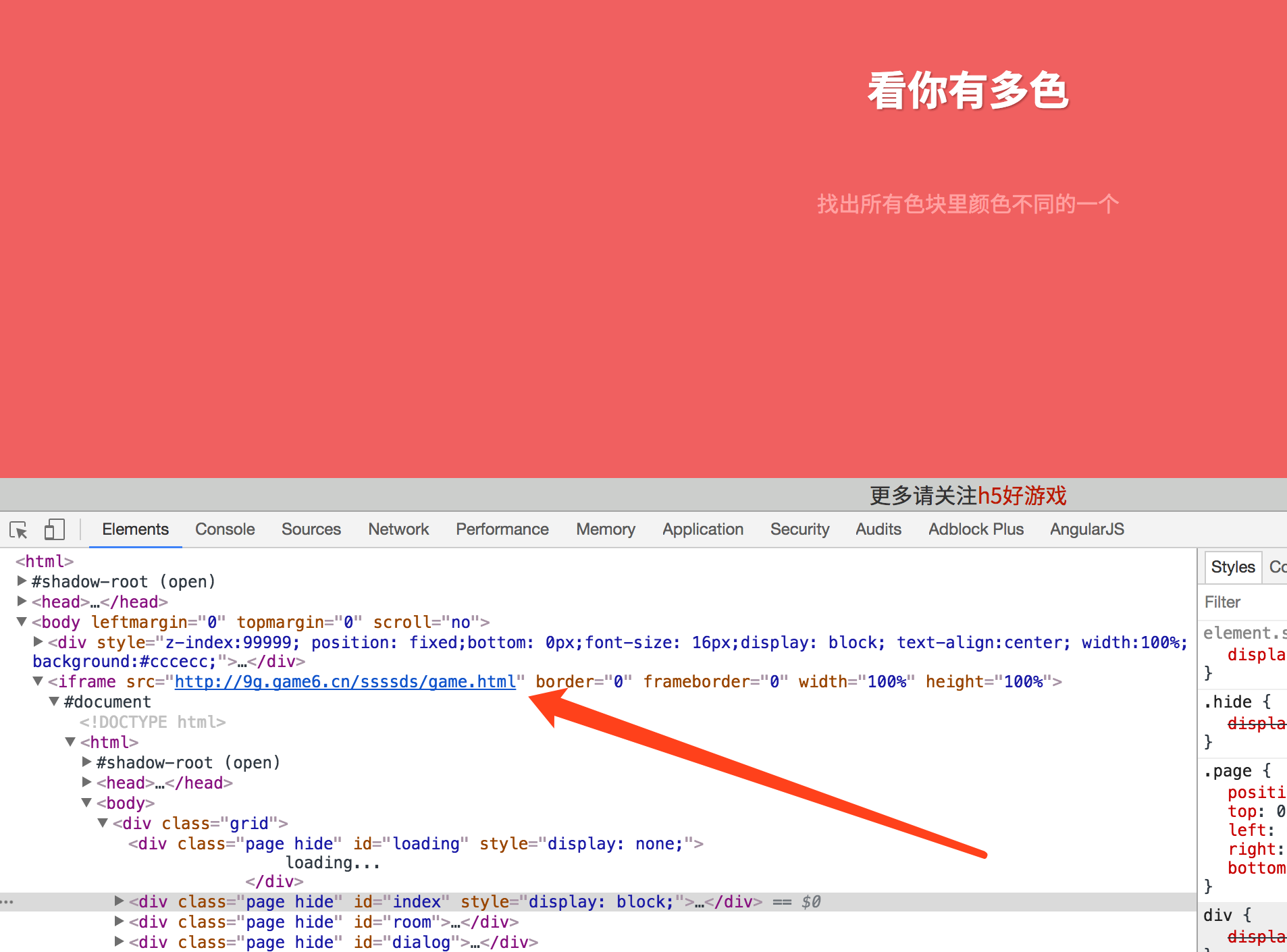Expand the div with id room
1287x952 pixels.
[x=120, y=922]
